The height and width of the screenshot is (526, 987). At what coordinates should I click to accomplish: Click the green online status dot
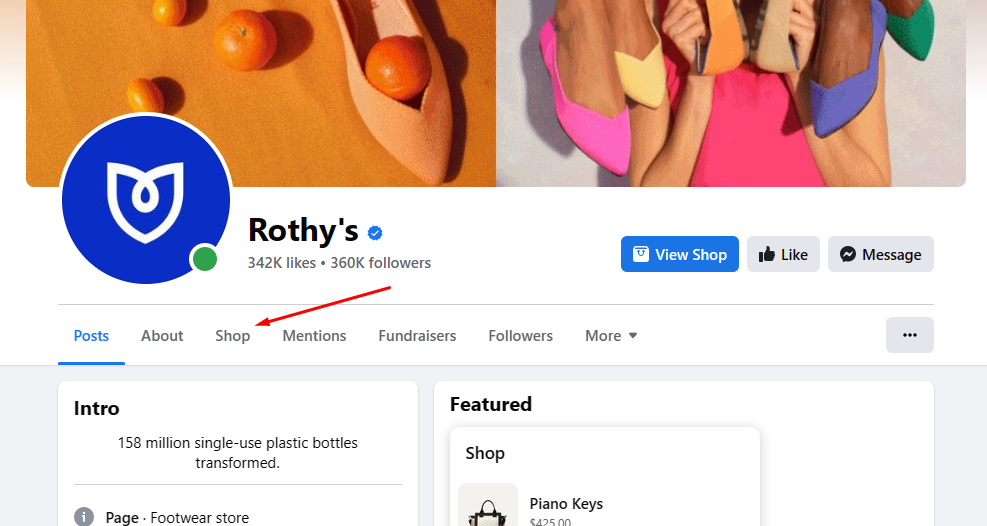[205, 259]
